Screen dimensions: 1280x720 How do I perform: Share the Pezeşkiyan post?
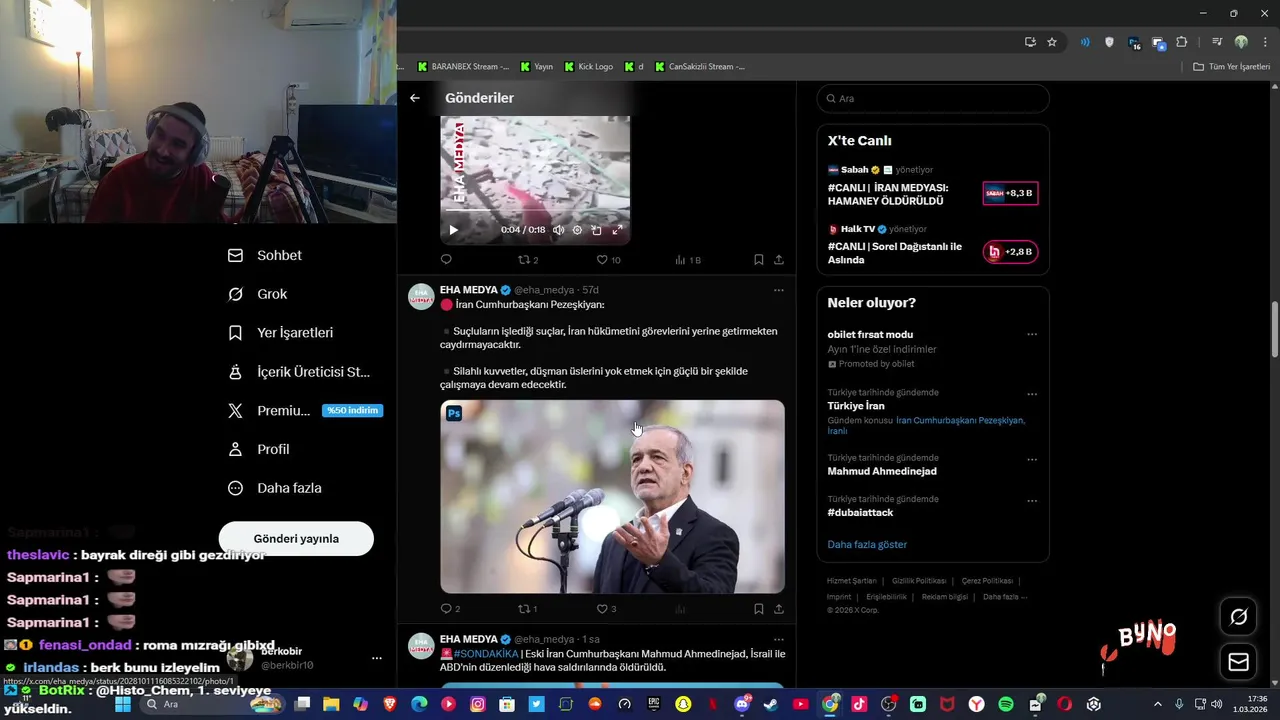(779, 609)
